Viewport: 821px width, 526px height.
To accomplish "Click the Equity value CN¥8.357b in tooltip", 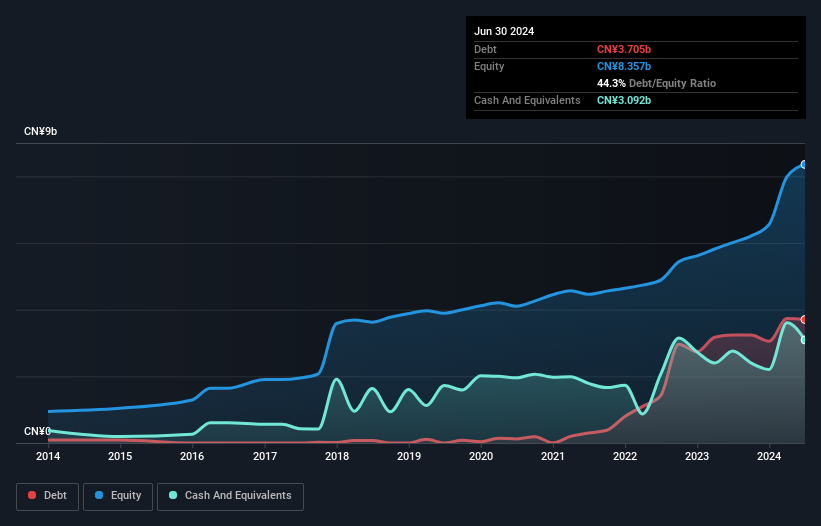I will pyautogui.click(x=624, y=66).
